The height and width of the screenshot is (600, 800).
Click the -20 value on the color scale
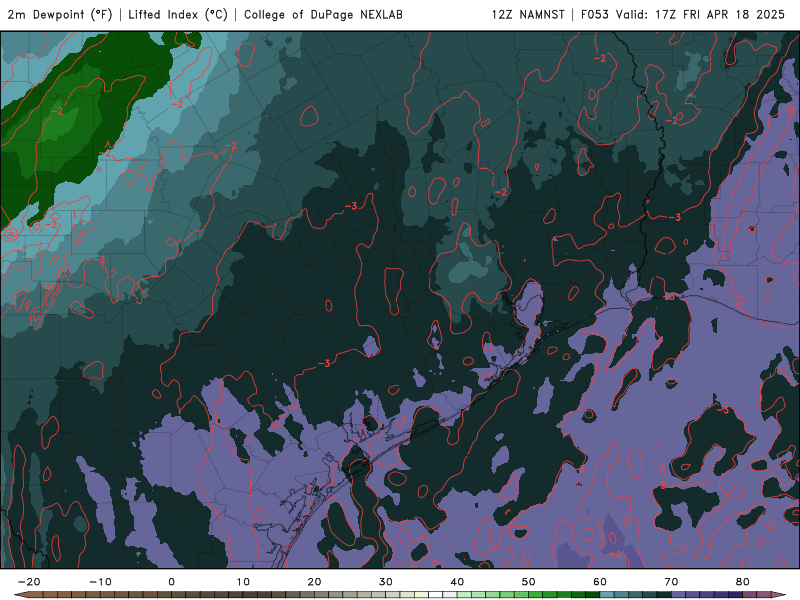point(29,582)
